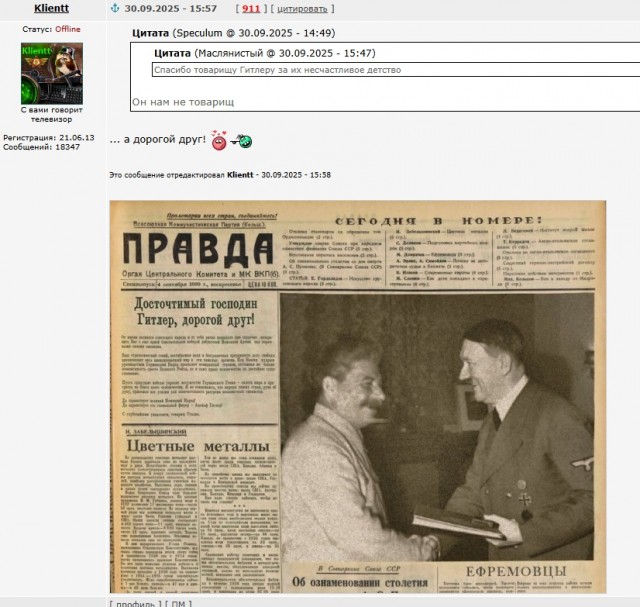Click text Он нам не товарищ
This screenshot has height=607, width=640.
coord(183,102)
